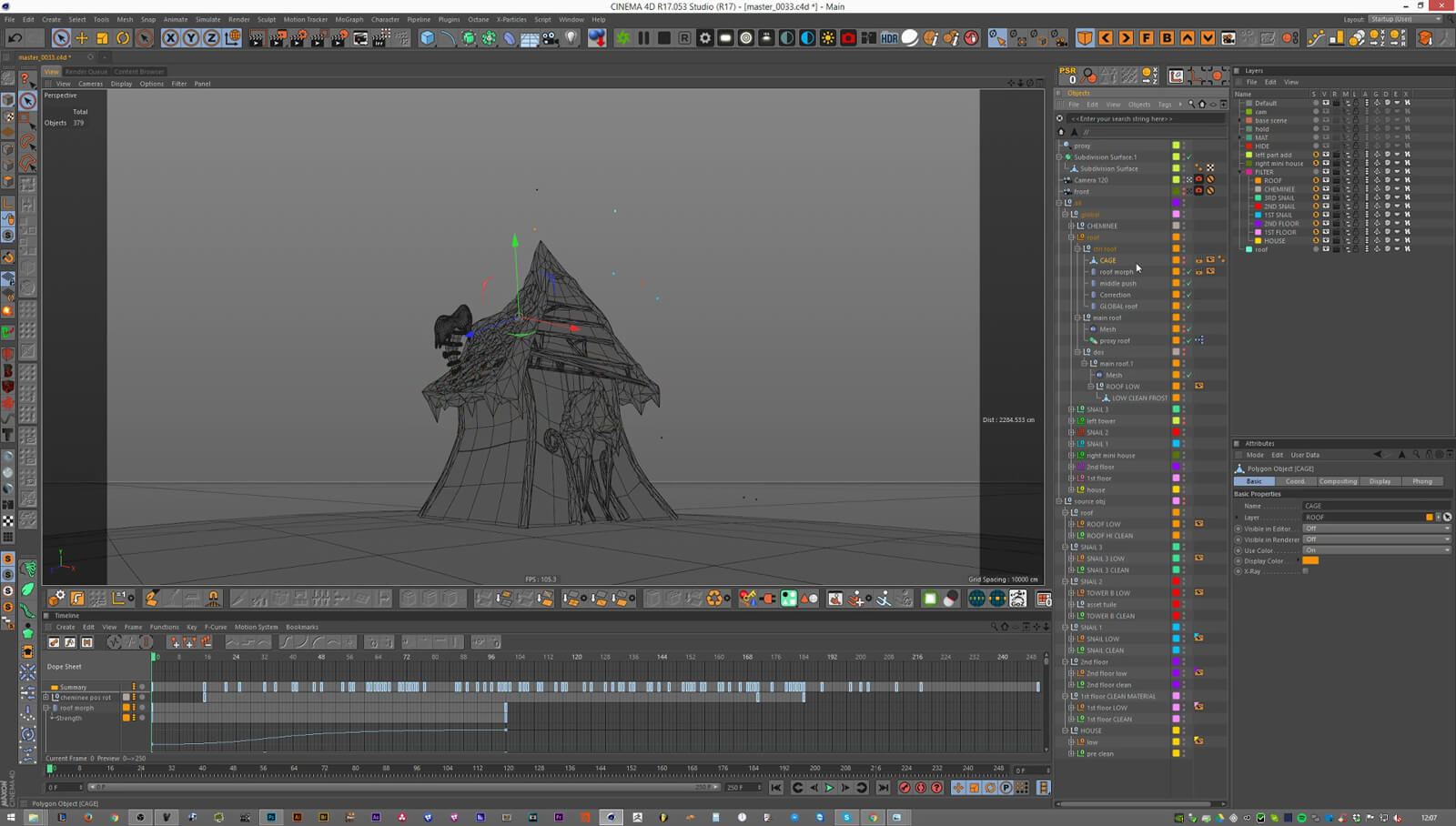Open the Phong attribute tab
The image size is (1456, 826).
(x=1422, y=481)
